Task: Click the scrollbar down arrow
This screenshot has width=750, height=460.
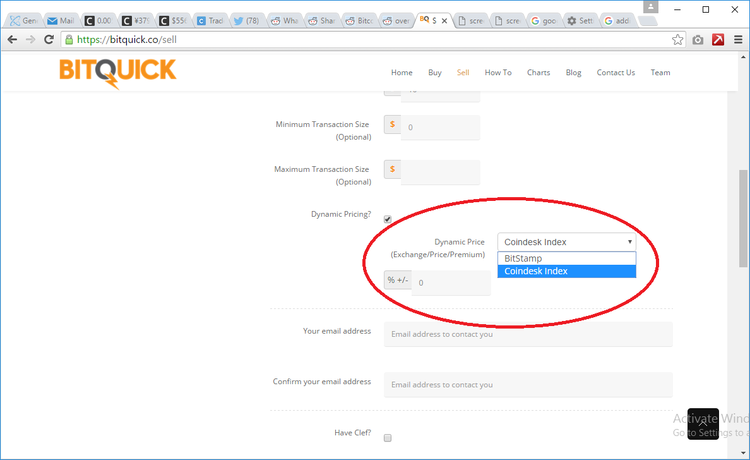Action: 743,453
